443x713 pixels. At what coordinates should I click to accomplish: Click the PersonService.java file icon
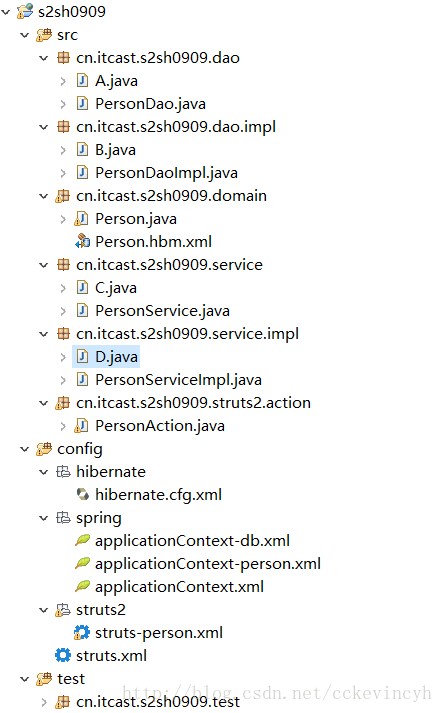82,311
